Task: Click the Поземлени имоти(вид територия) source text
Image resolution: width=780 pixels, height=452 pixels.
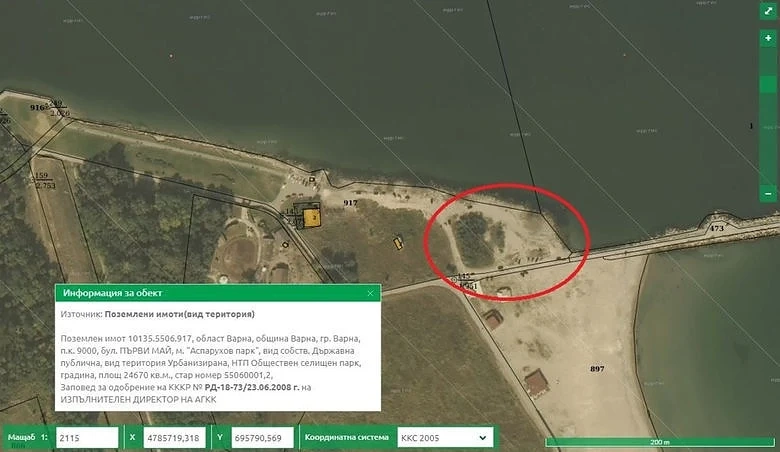Action: tap(180, 314)
